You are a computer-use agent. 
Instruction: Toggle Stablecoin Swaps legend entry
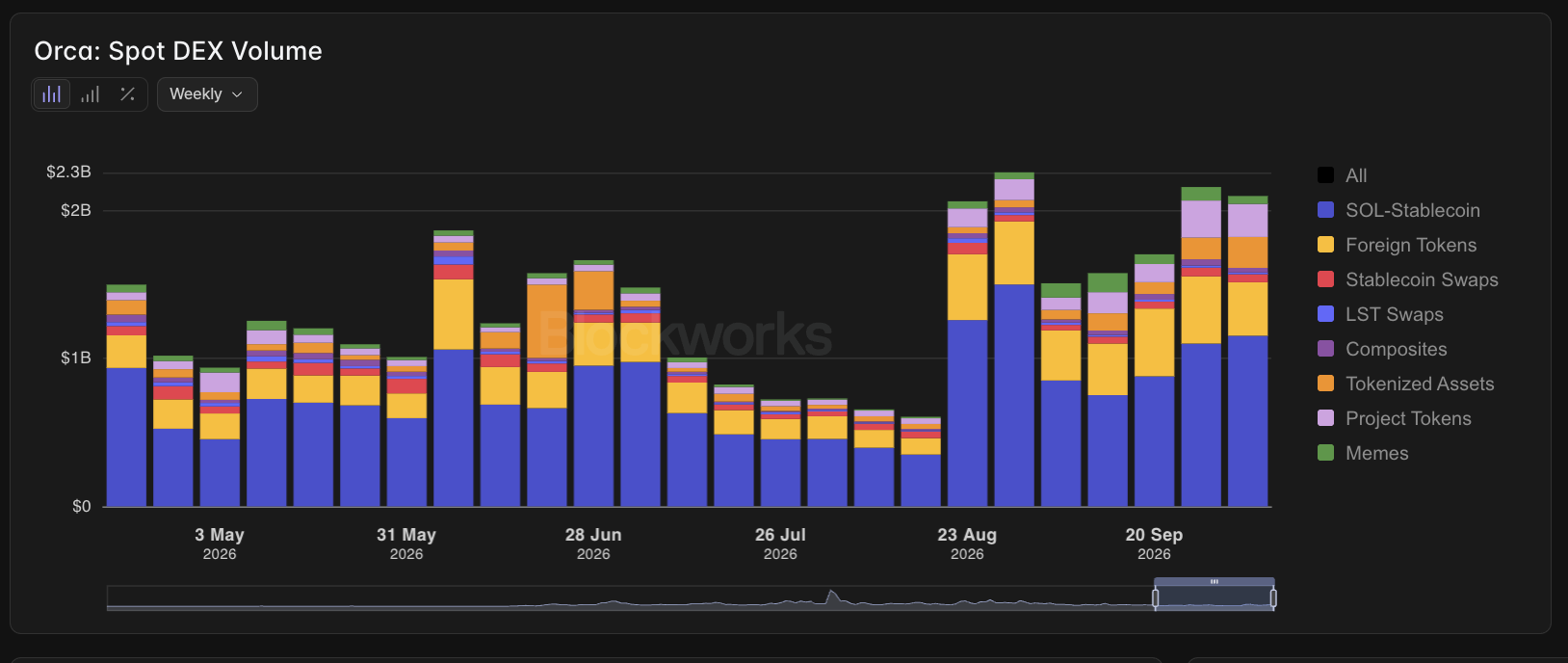[x=1407, y=279]
